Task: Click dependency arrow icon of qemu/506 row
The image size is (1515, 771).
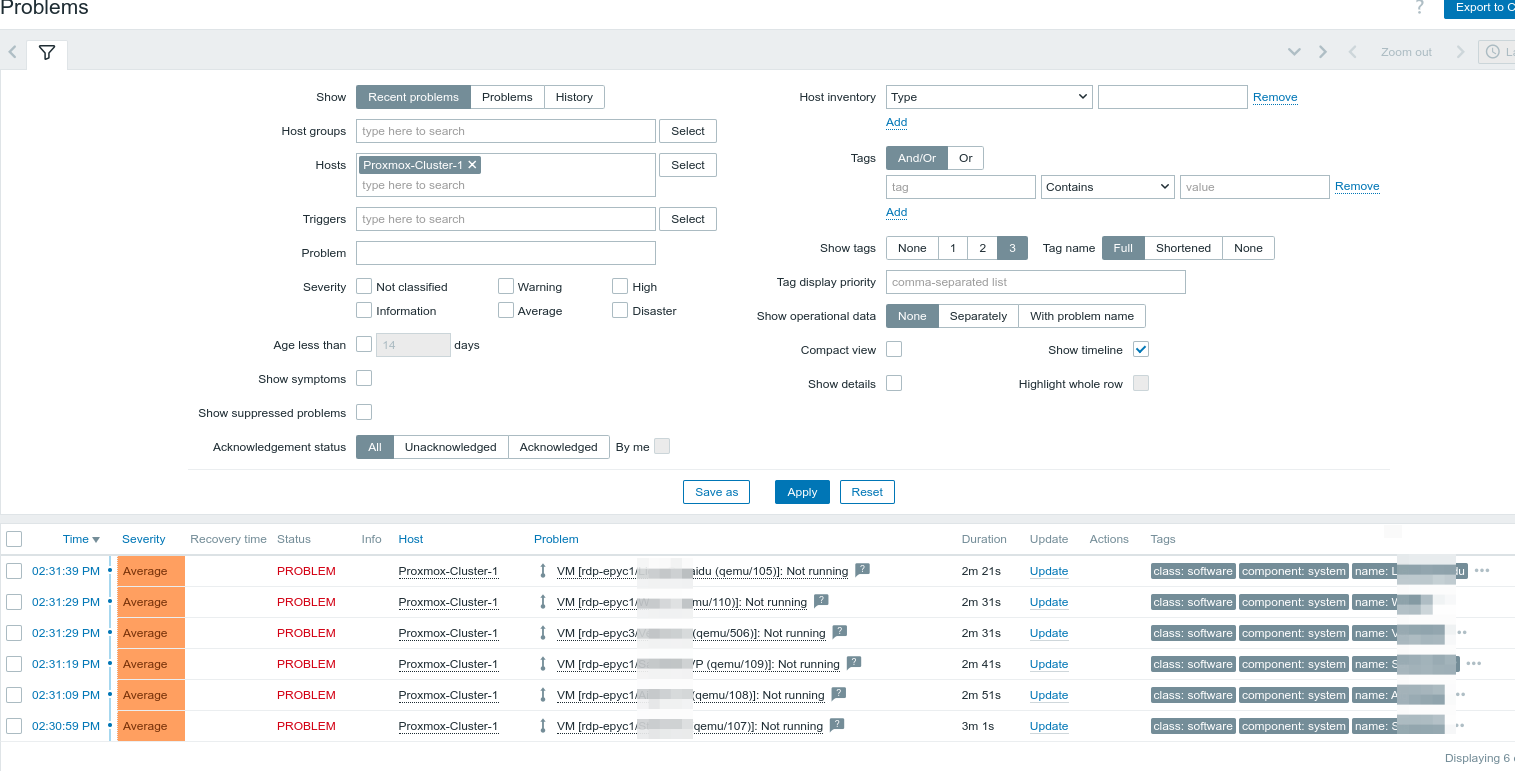Action: pyautogui.click(x=543, y=633)
